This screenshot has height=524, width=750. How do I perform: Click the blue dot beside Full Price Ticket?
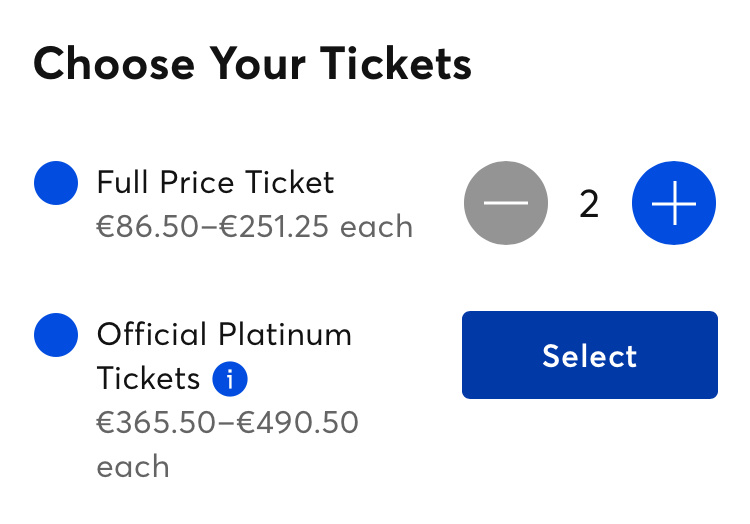tap(56, 183)
